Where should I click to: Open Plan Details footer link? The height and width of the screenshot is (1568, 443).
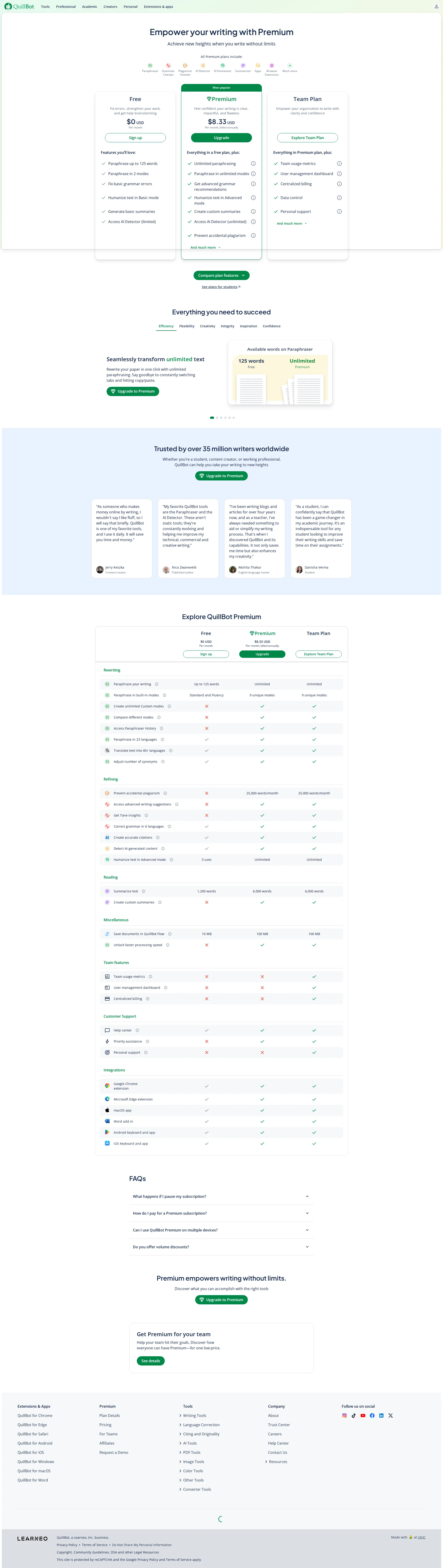point(110,1416)
